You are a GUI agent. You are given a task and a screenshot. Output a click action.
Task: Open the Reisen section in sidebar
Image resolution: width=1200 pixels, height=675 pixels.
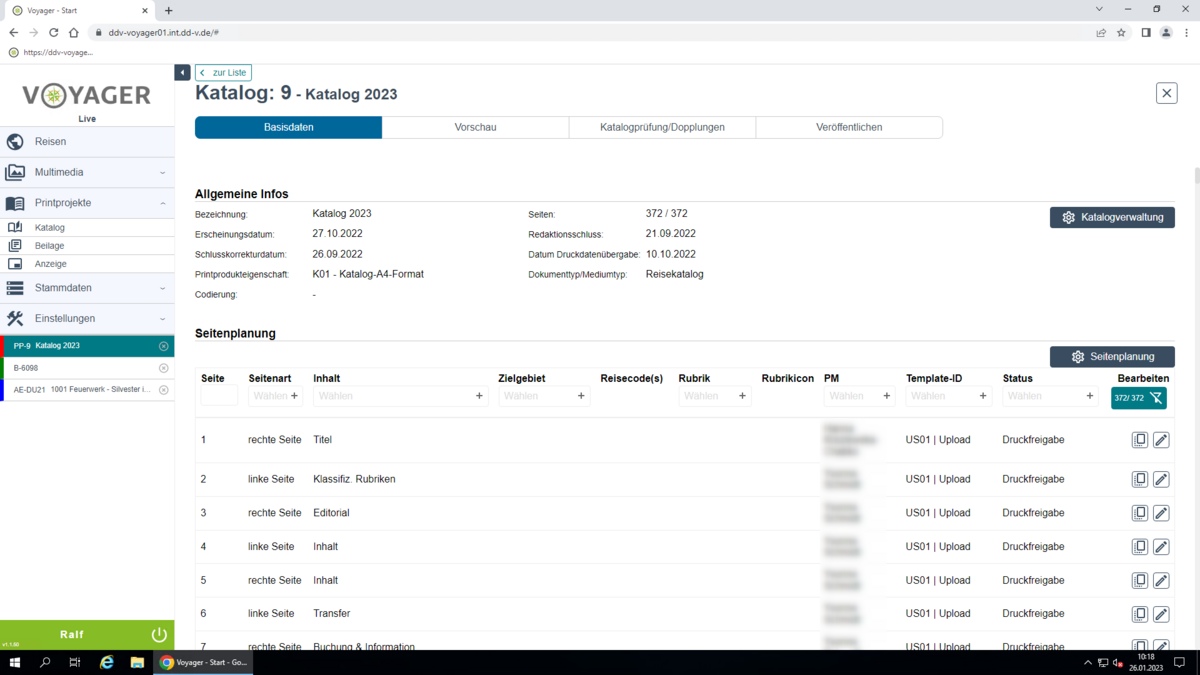click(x=87, y=142)
